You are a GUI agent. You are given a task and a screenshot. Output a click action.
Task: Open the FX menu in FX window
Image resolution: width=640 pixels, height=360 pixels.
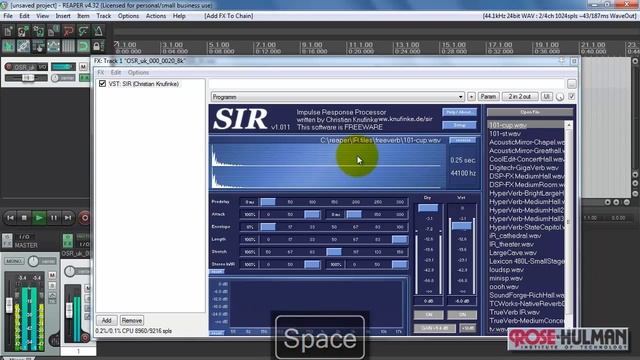[x=100, y=72]
